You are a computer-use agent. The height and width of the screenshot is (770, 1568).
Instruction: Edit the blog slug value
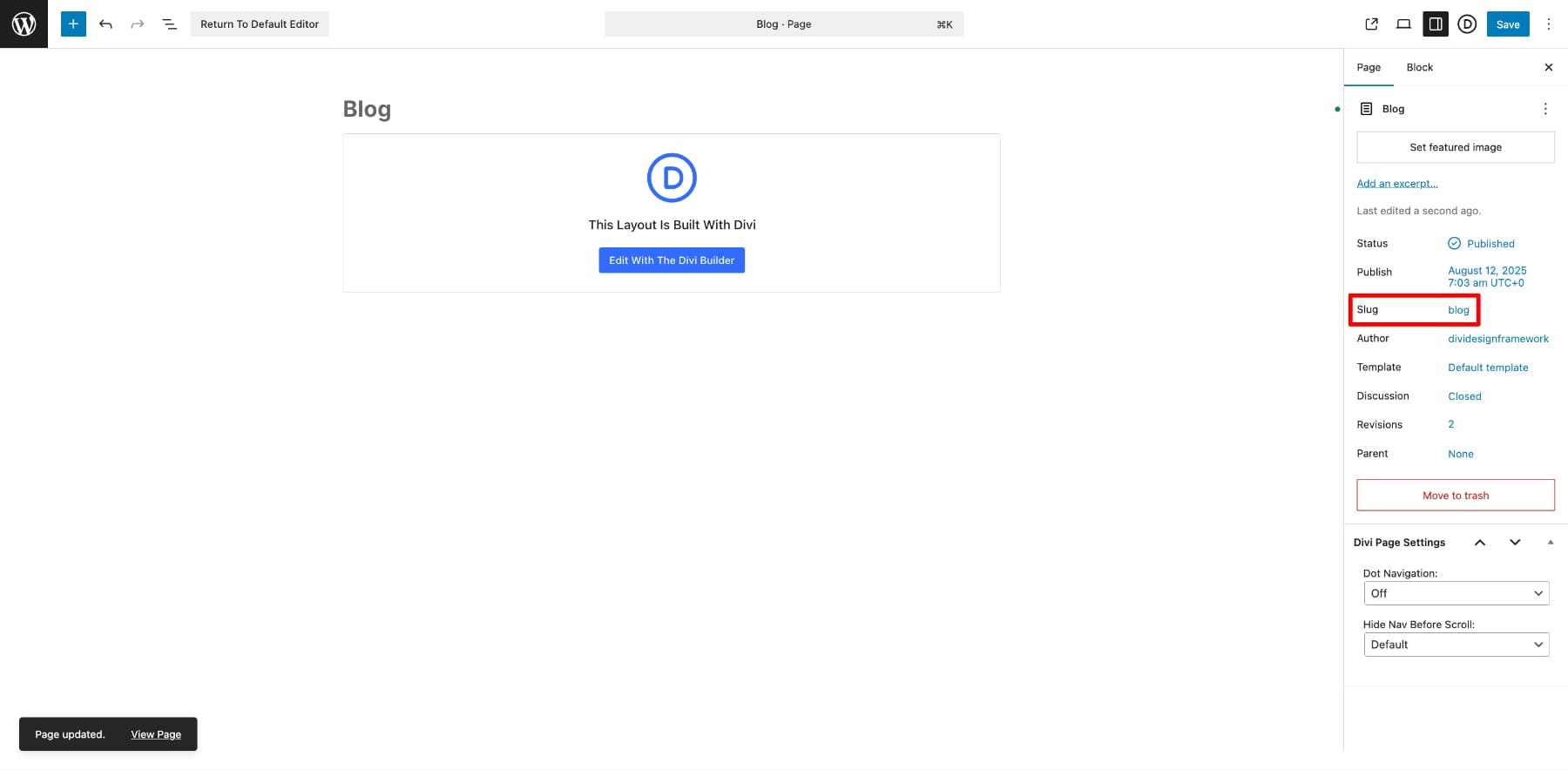click(1458, 310)
